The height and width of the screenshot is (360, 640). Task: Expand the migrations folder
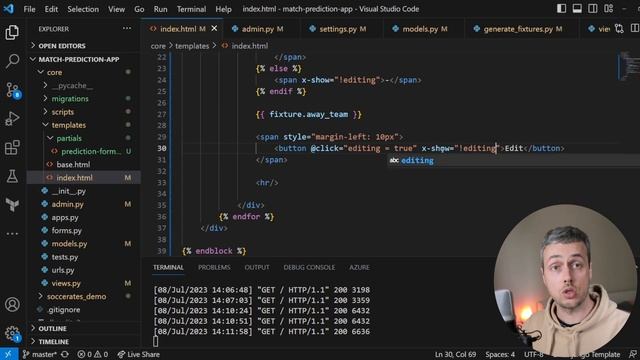tap(84, 98)
